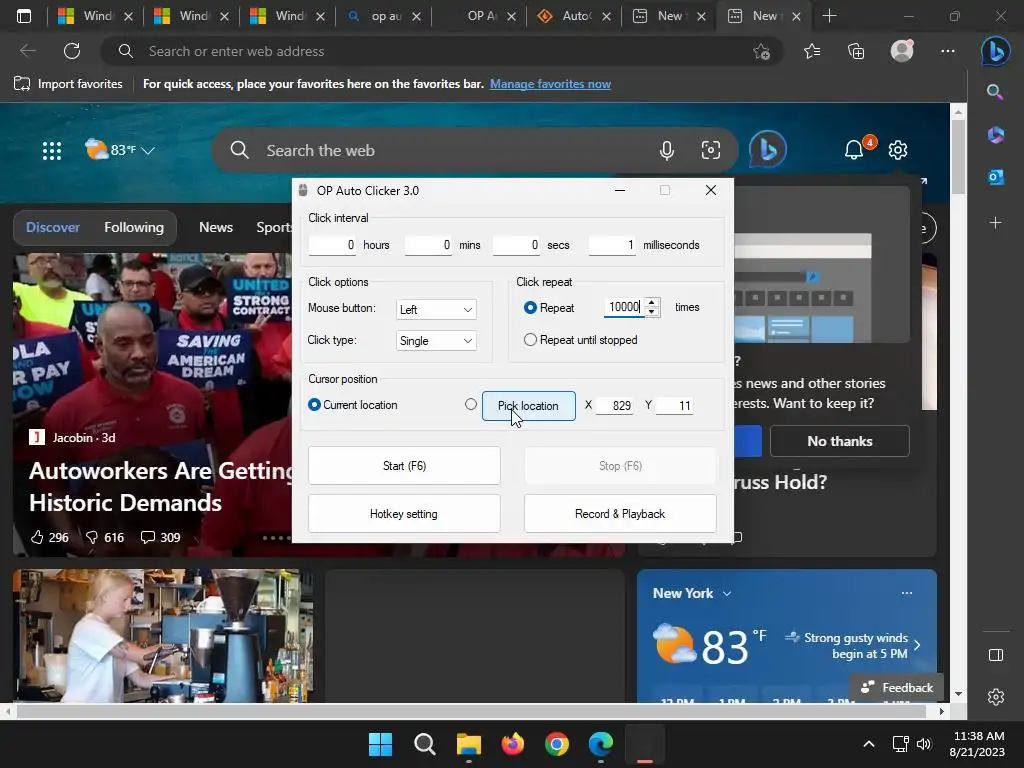Click the repeat times number field

[x=624, y=307]
